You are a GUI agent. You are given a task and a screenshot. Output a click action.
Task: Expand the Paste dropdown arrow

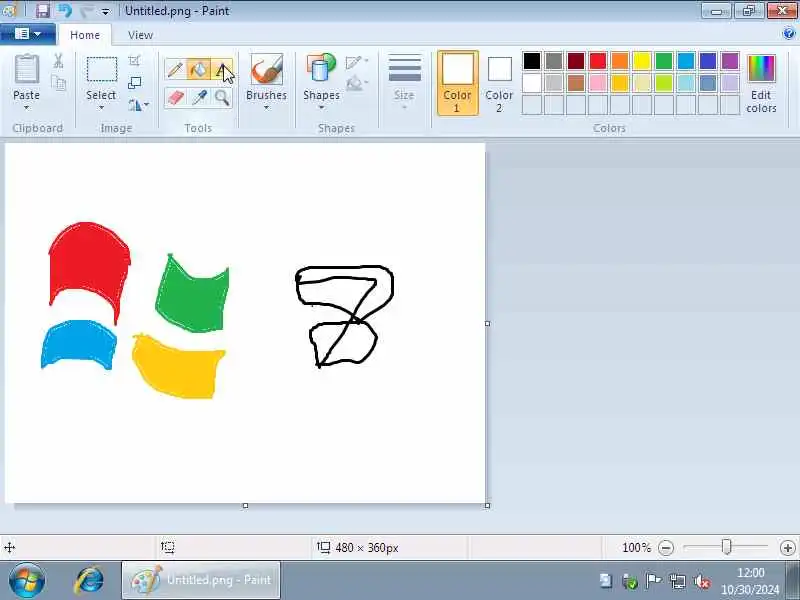coord(27,108)
